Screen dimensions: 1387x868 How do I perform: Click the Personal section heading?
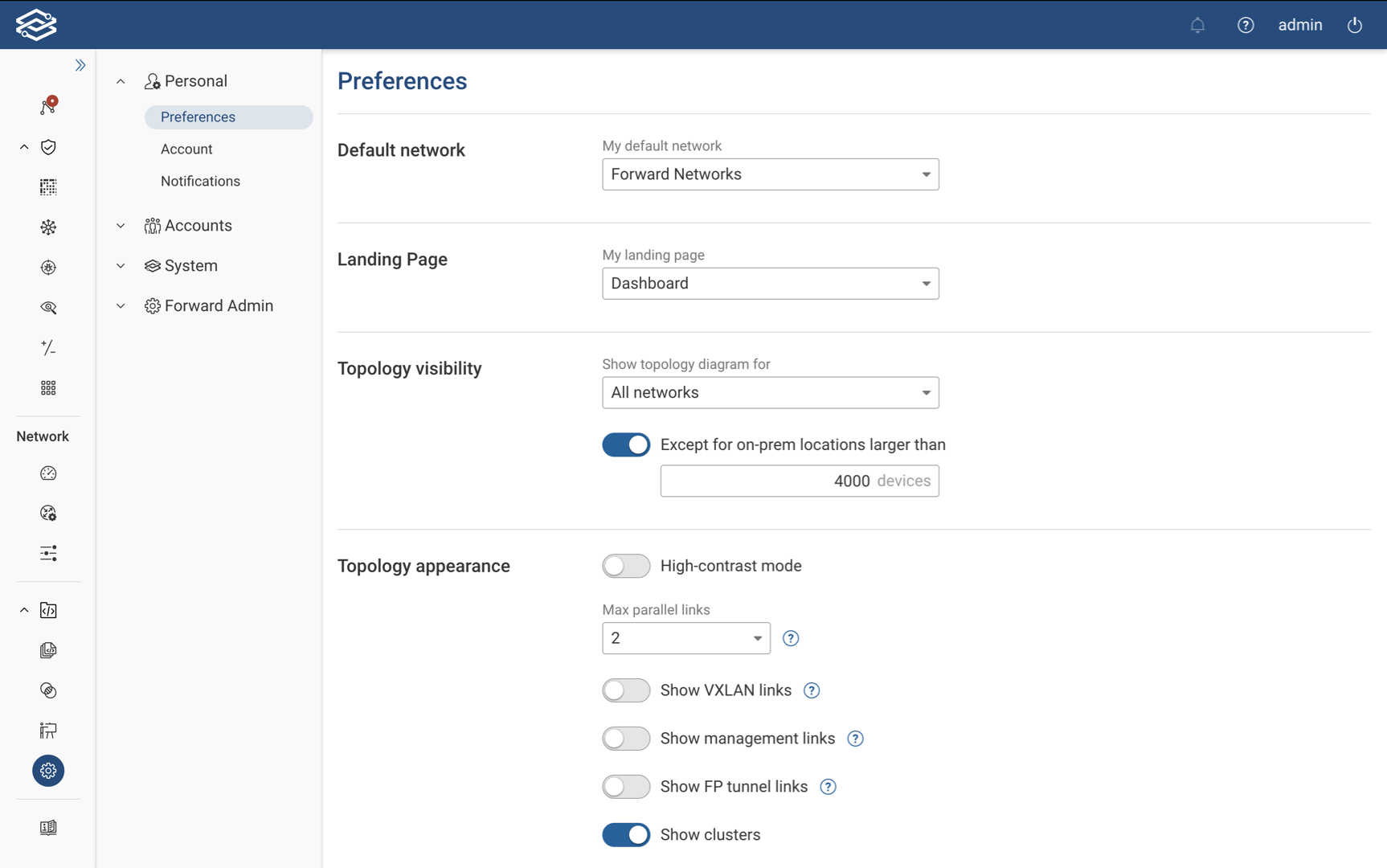[x=196, y=81]
